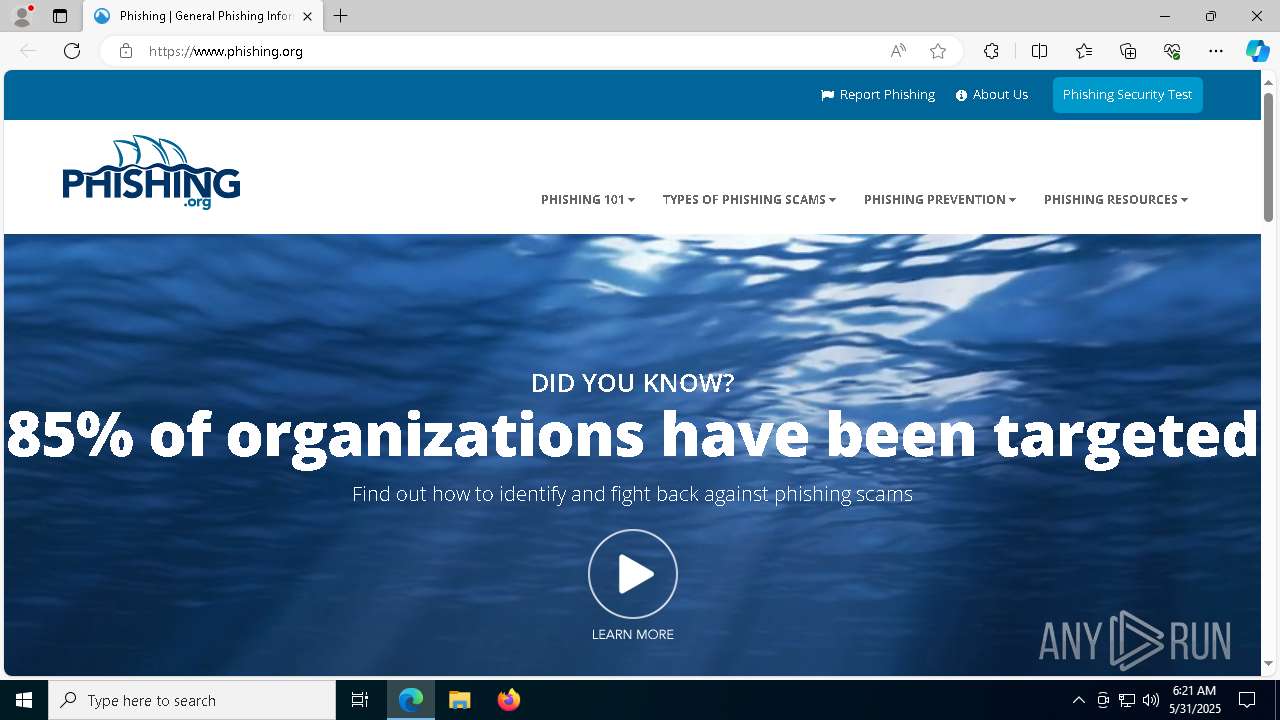This screenshot has height=720, width=1280.
Task: Open the Copilot sidebar icon
Action: pyautogui.click(x=1257, y=51)
